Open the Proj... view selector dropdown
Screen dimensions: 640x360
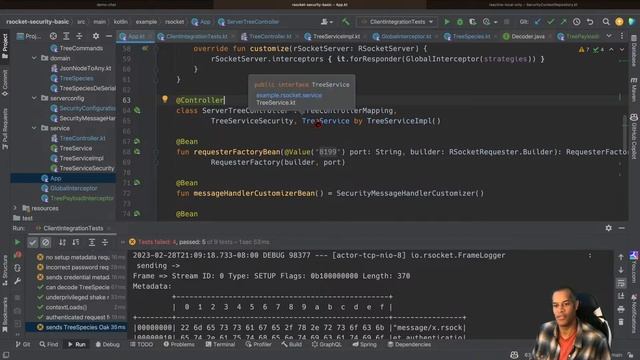(x=28, y=36)
